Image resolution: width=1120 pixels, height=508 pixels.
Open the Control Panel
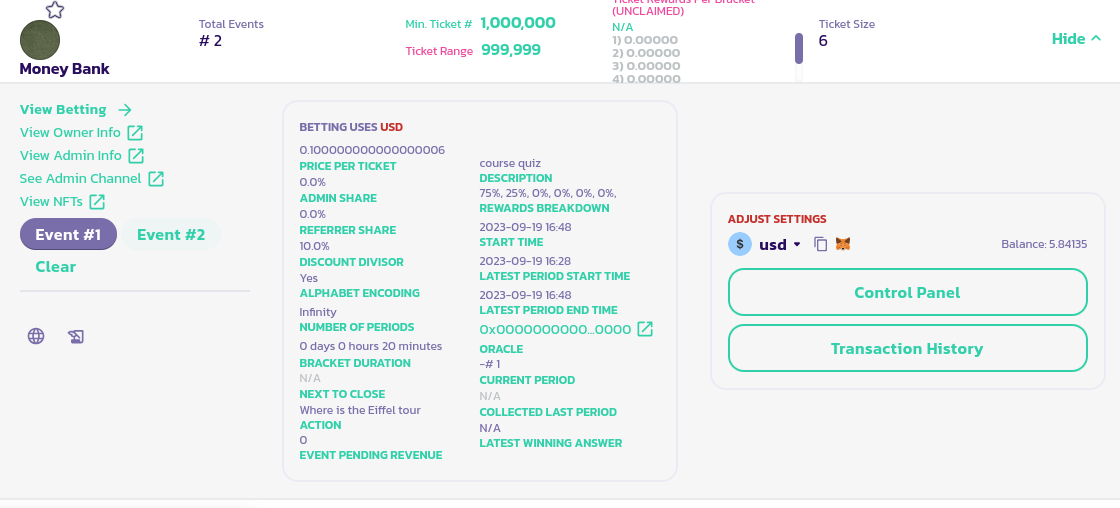pos(907,293)
